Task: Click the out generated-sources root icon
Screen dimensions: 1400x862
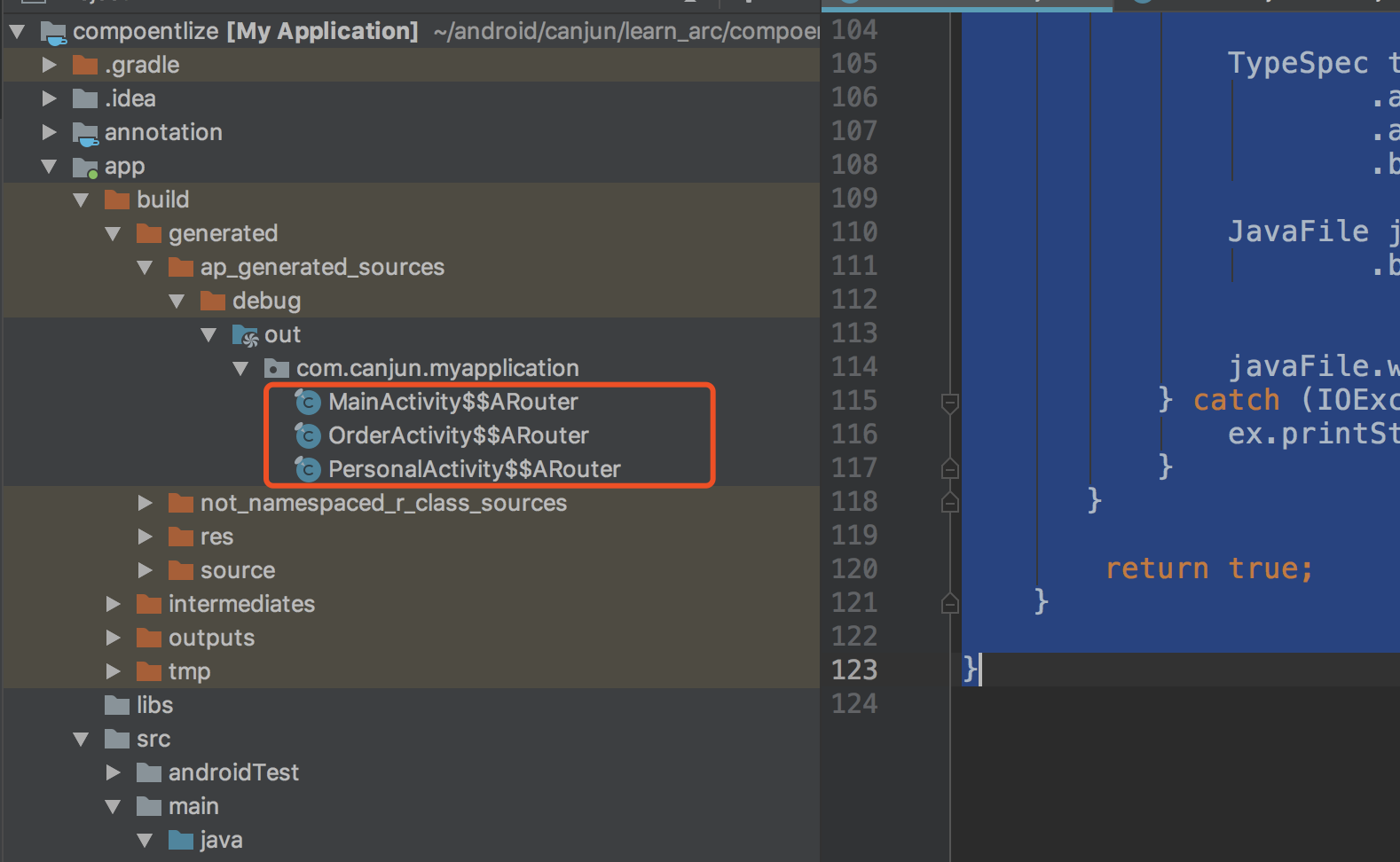Action: pos(246,336)
